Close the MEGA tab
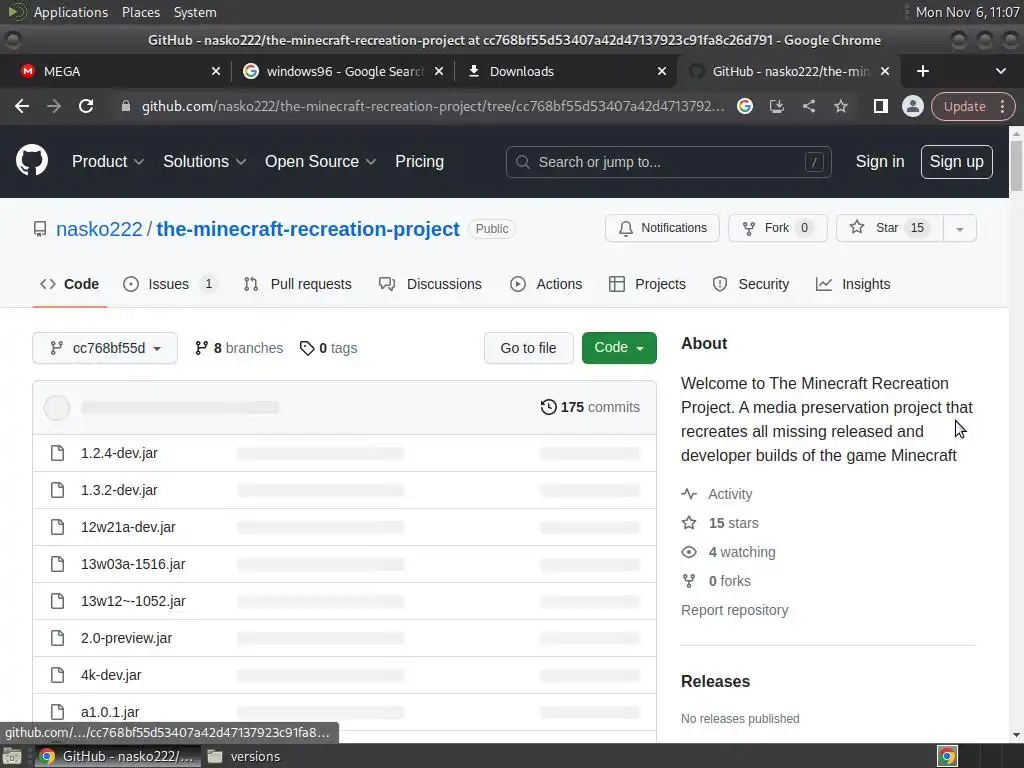This screenshot has height=768, width=1024. [x=216, y=71]
